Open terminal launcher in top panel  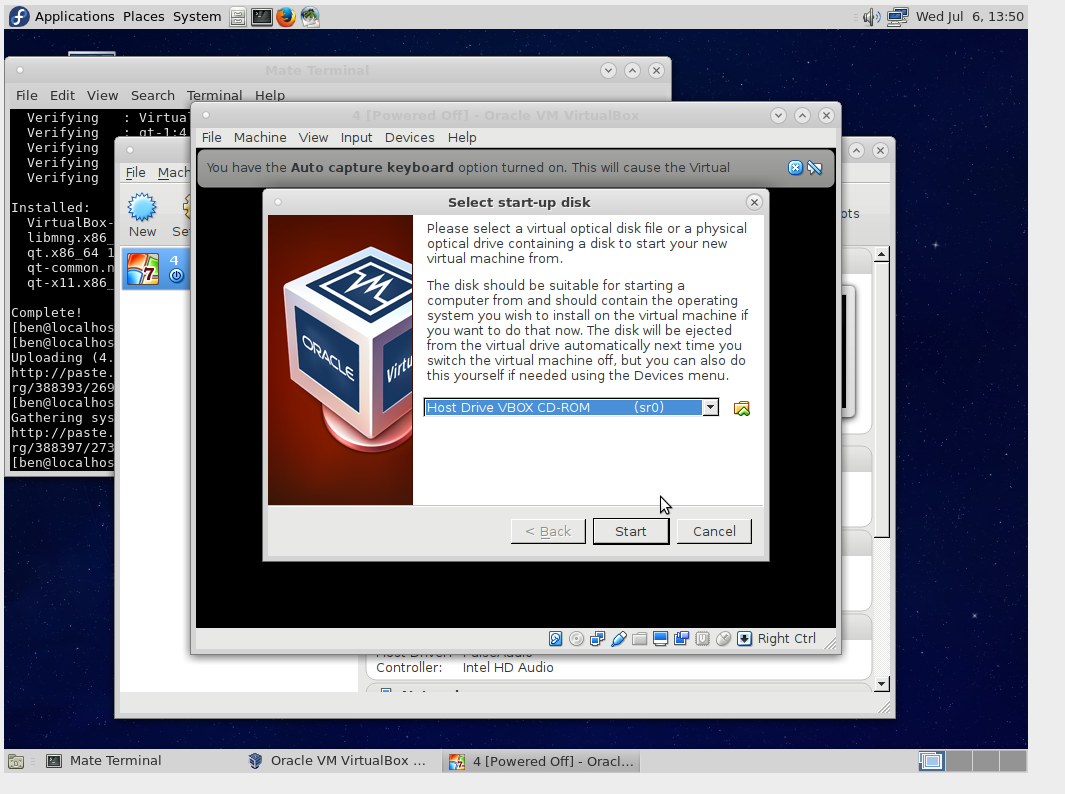[x=261, y=16]
